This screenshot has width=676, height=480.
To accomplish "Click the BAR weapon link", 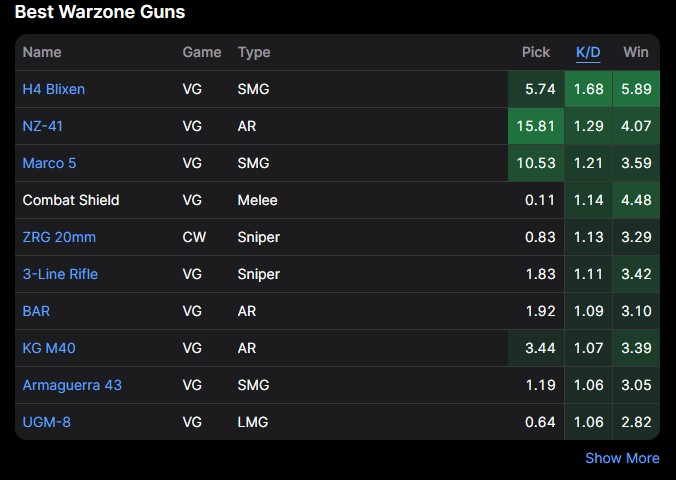I will tap(36, 311).
